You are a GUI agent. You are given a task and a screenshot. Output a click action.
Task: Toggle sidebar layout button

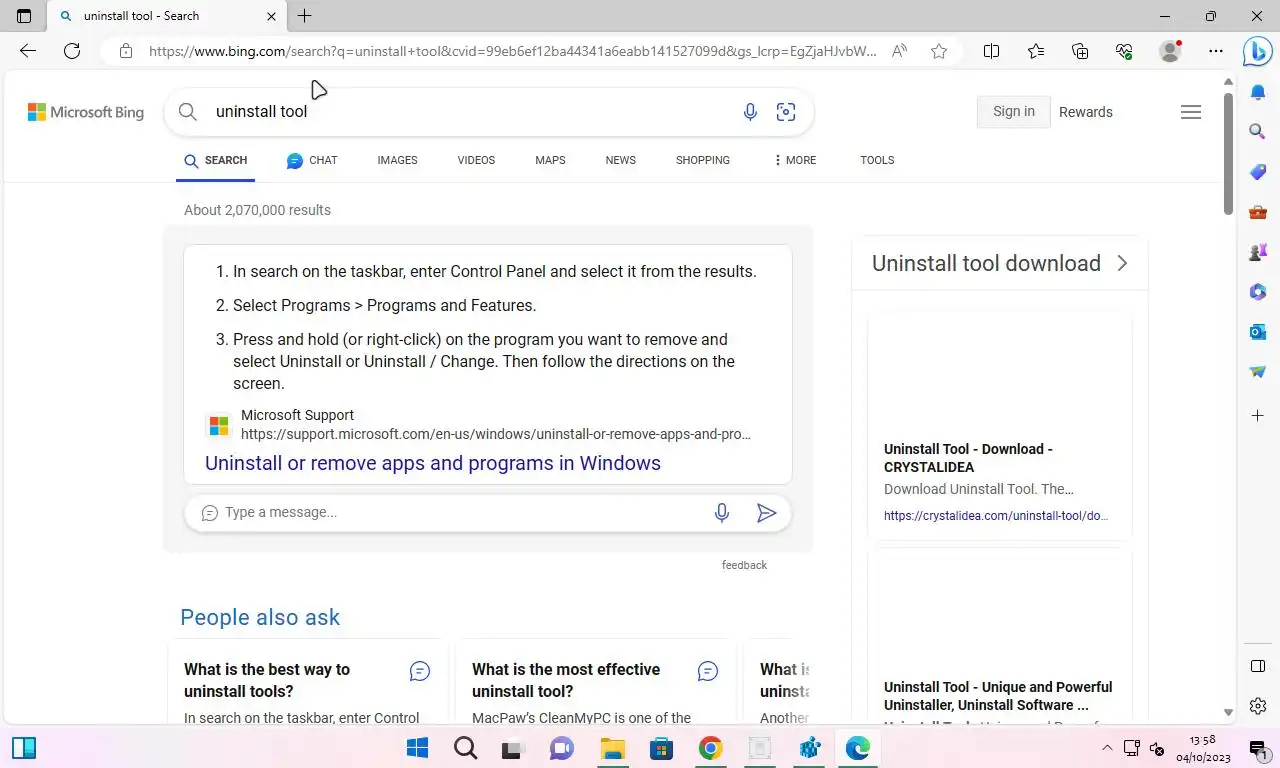[1258, 666]
